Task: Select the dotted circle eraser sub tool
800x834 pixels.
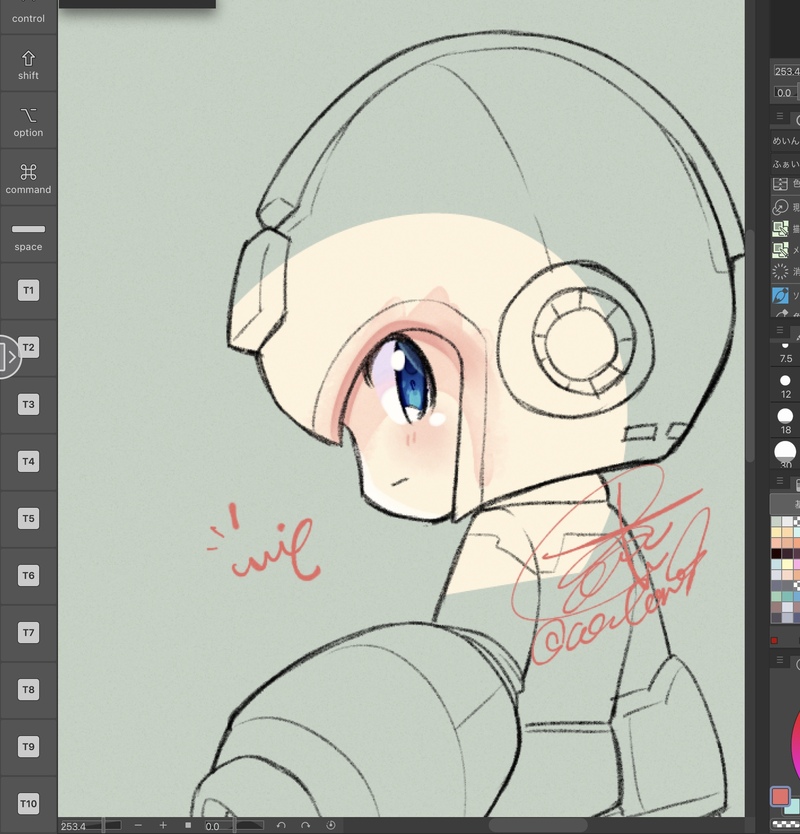Action: 780,271
